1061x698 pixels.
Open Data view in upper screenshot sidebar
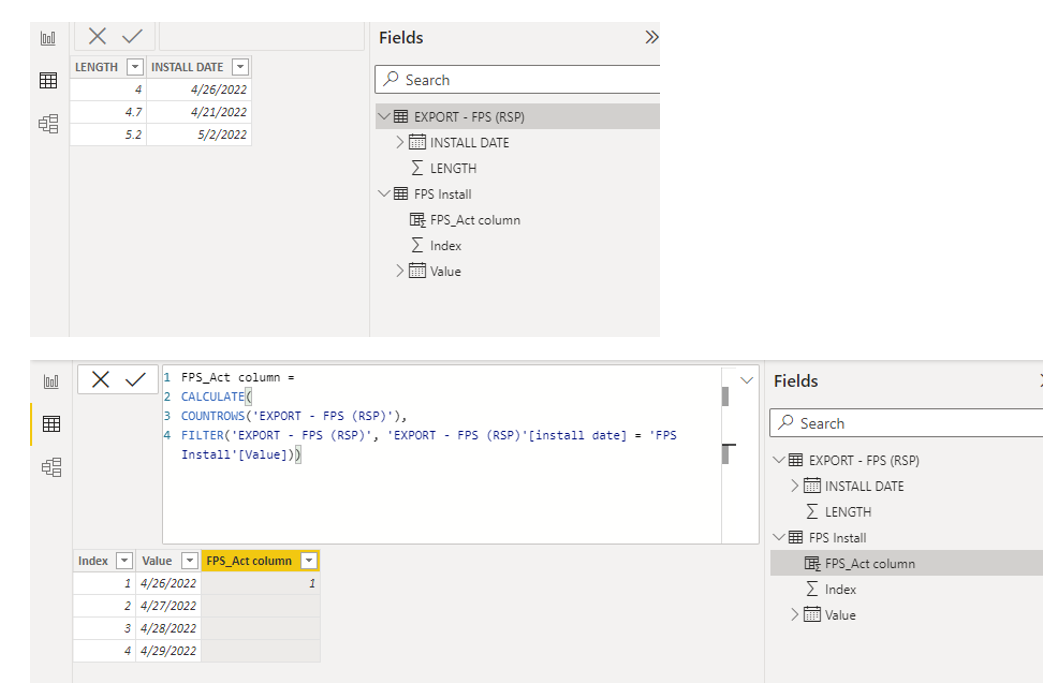[48, 80]
